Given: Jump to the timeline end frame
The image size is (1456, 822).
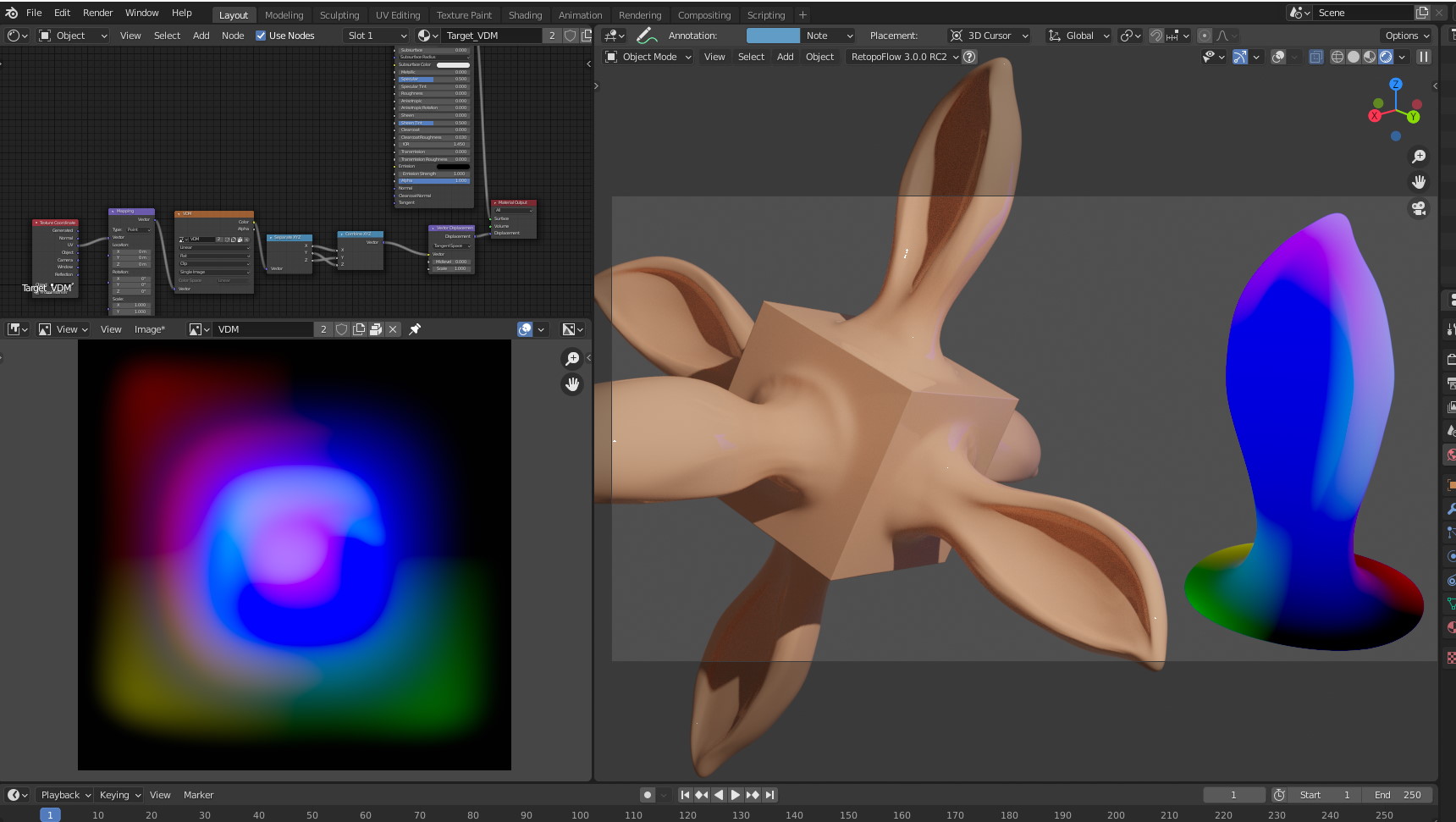Looking at the screenshot, I should [x=769, y=795].
